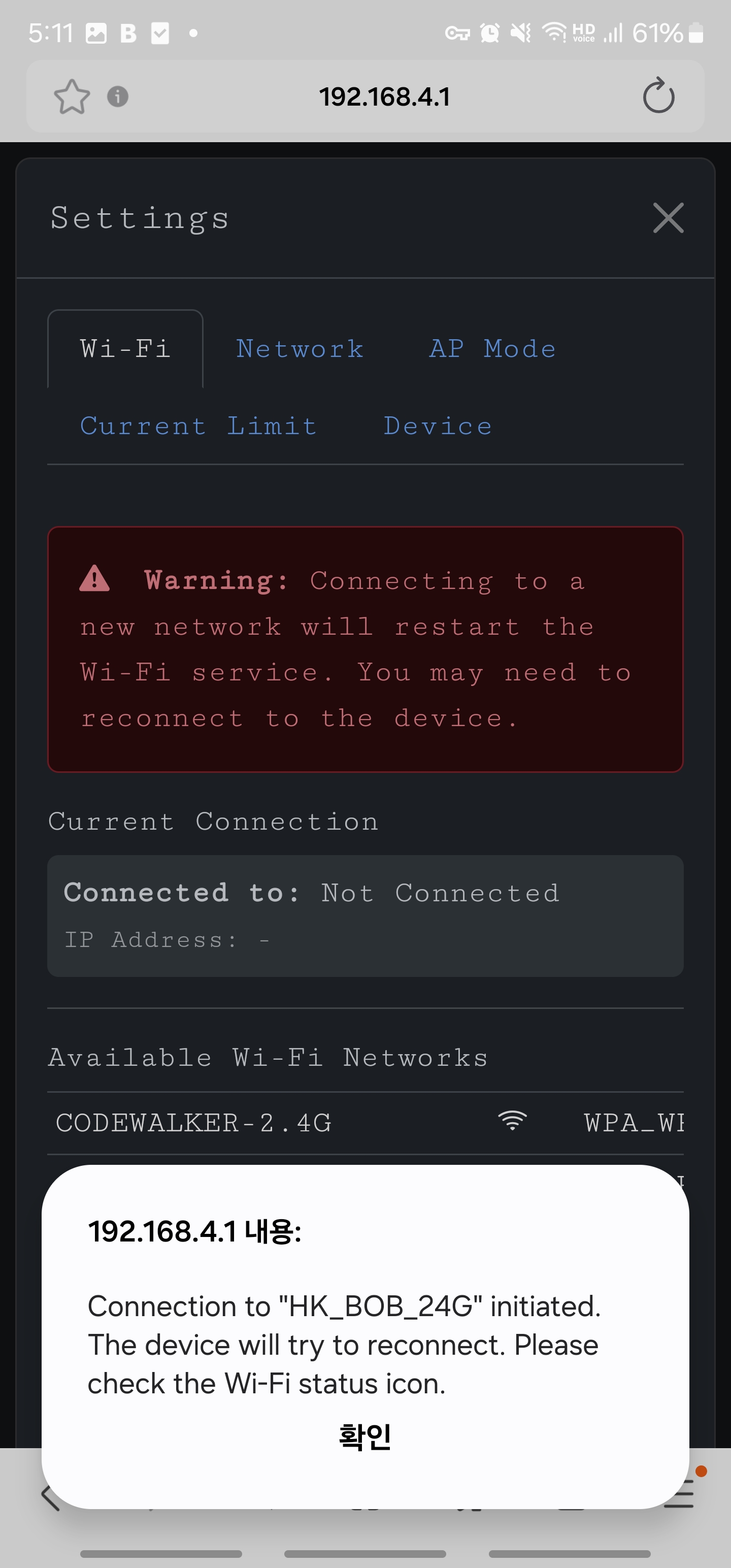The image size is (731, 1568).
Task: Switch to AP Mode tab
Action: 492,349
